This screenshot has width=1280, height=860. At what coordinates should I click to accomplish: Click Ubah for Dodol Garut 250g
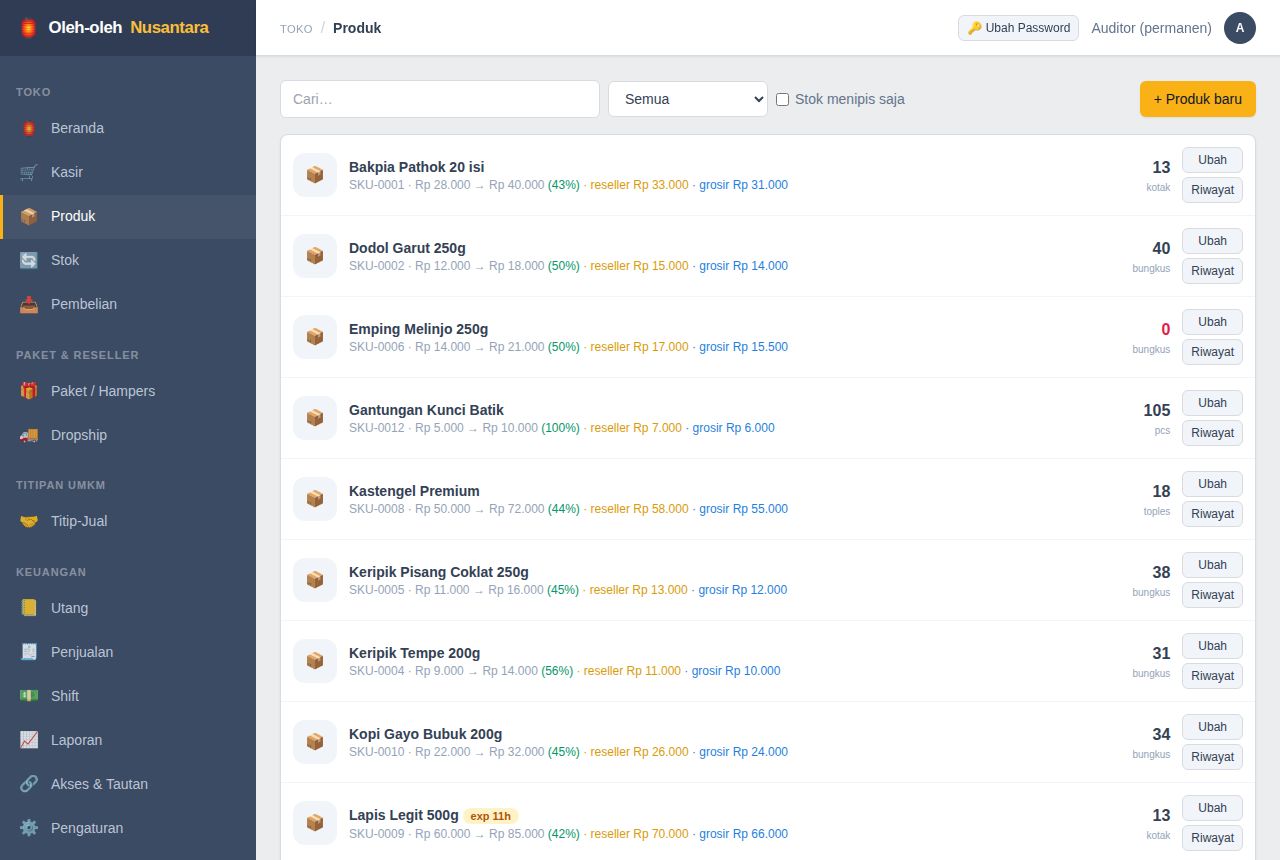click(1212, 241)
